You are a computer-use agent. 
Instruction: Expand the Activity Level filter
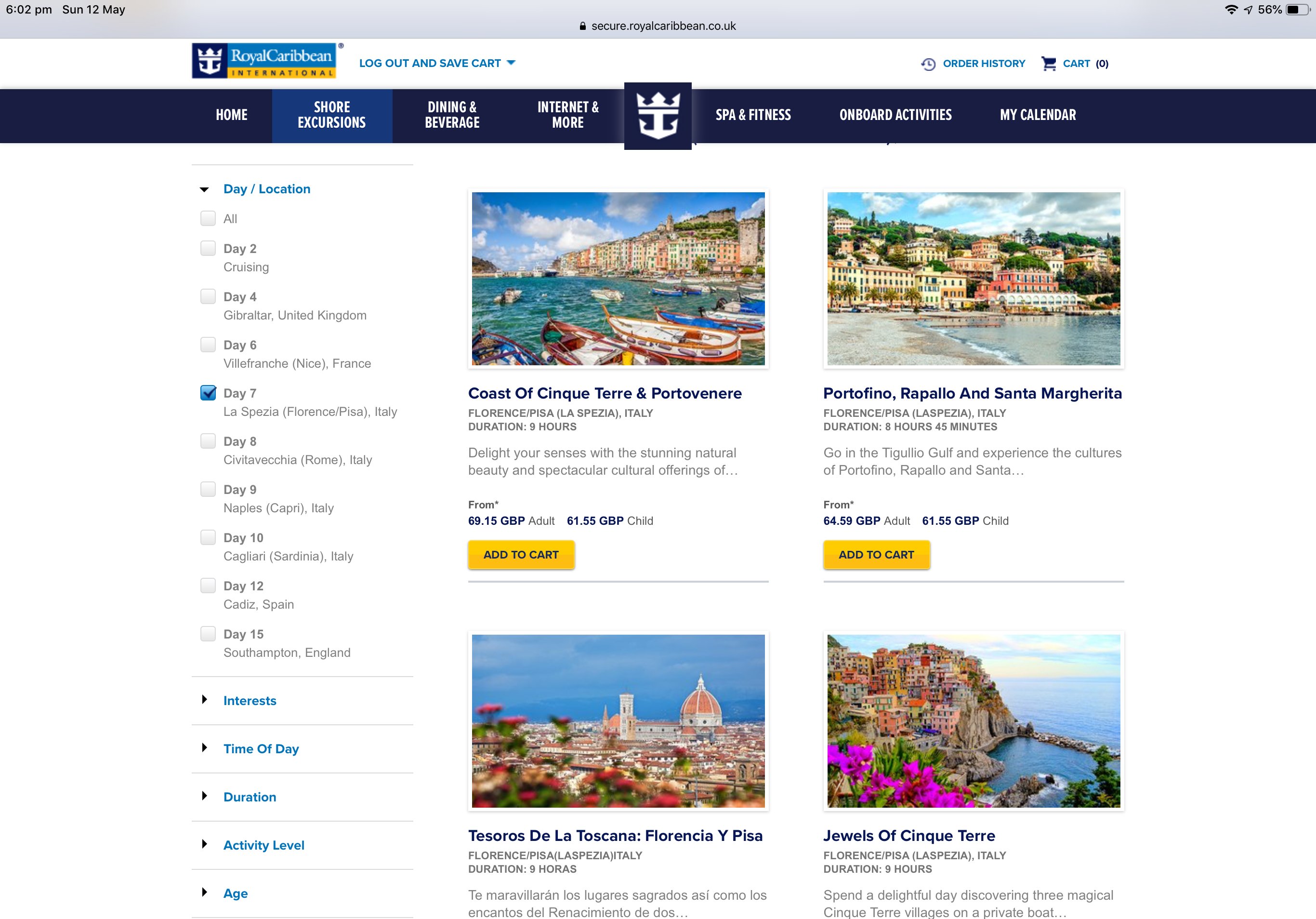tap(263, 844)
